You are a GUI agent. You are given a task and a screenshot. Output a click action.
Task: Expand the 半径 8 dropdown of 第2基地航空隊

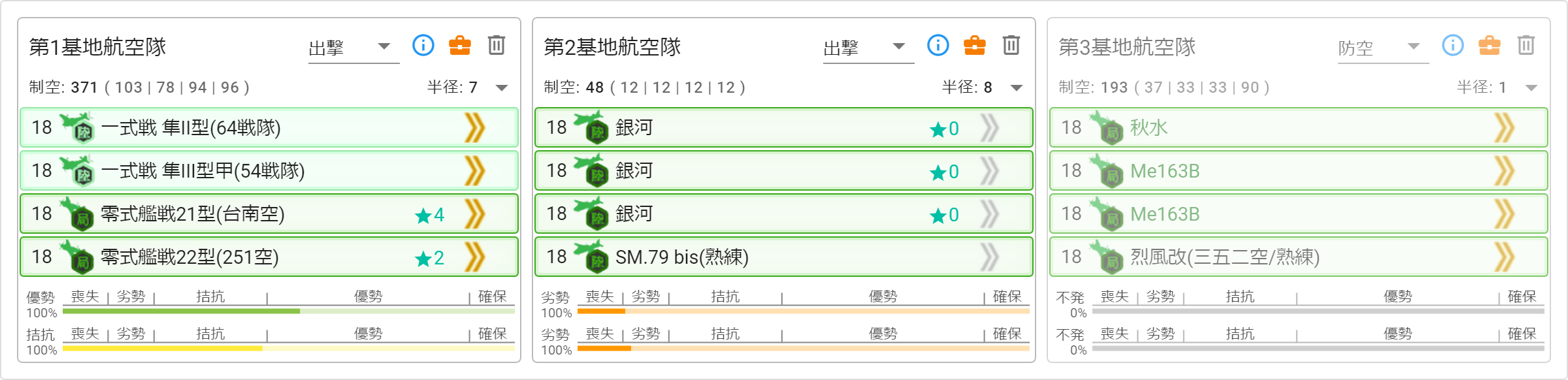tap(1017, 87)
